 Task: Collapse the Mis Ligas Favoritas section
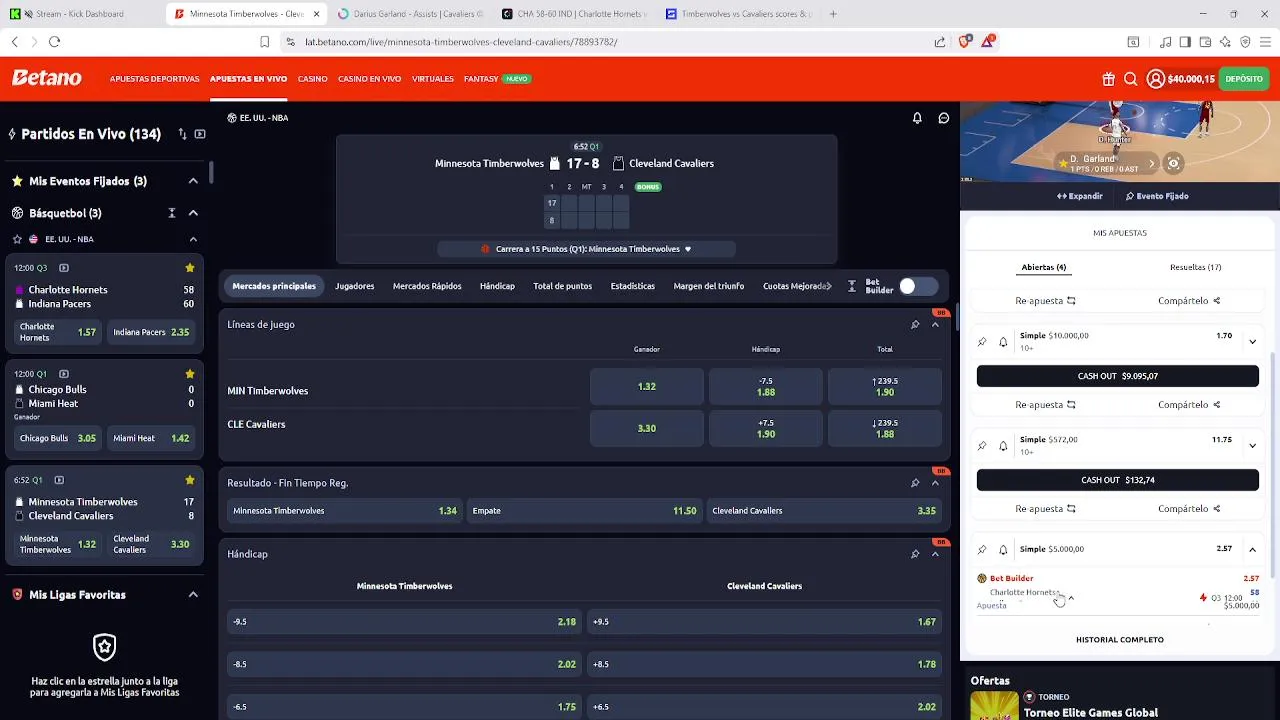pyautogui.click(x=193, y=595)
